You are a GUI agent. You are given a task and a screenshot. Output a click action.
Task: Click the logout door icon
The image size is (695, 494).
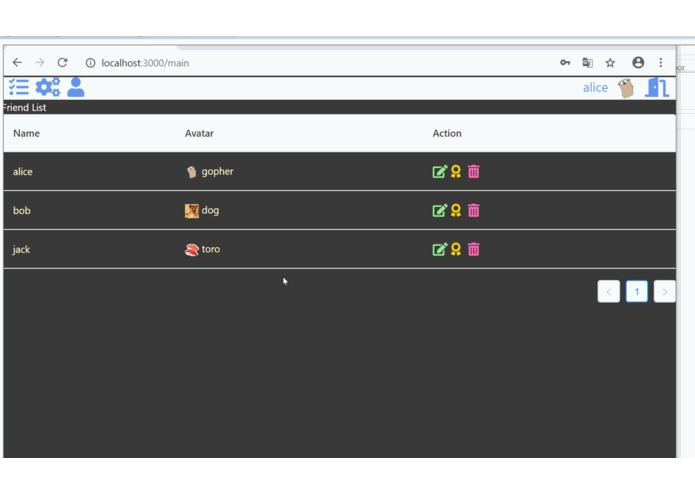click(x=657, y=87)
